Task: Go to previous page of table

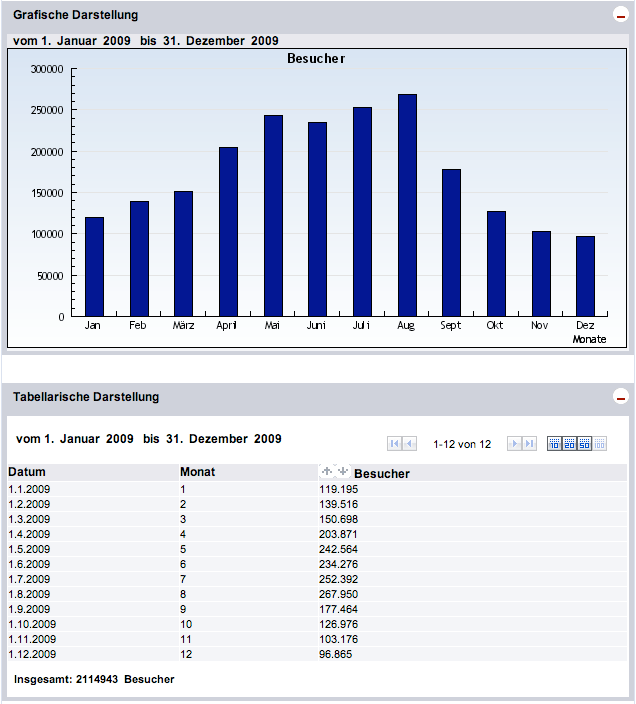Action: (410, 444)
